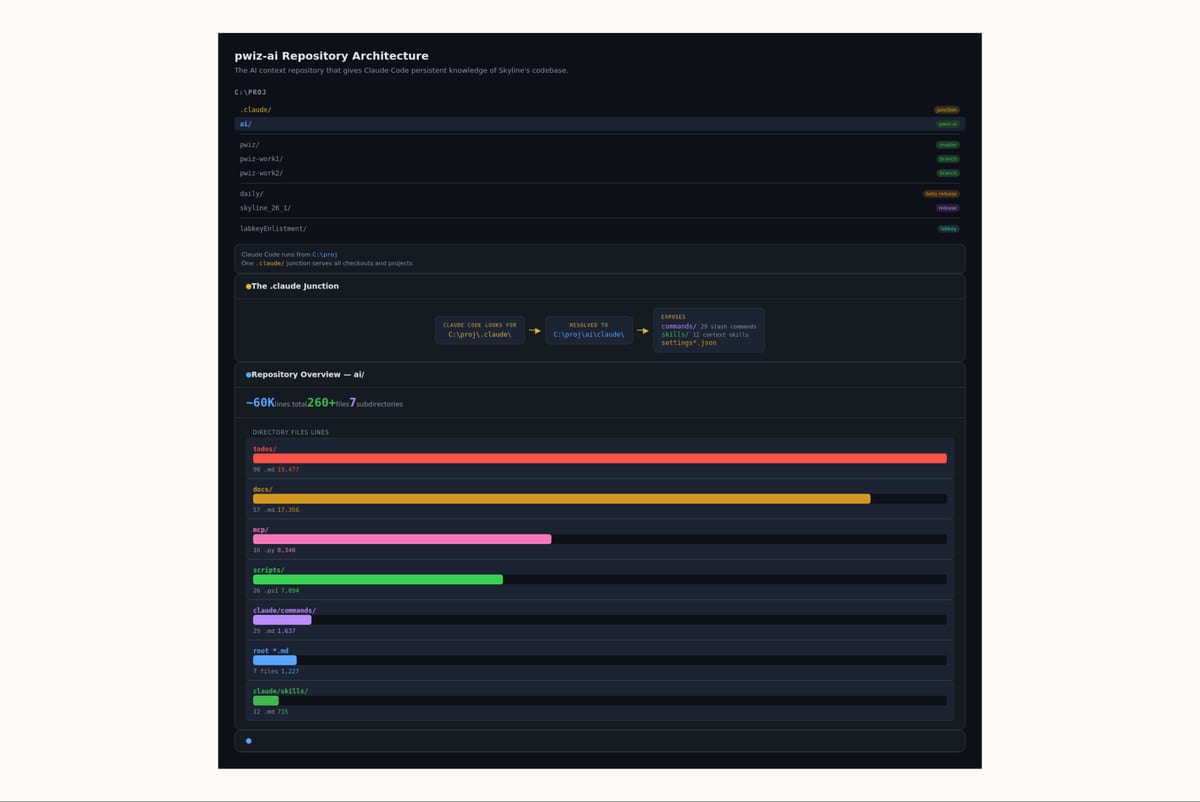Click the red todos/ progress bar
Image resolution: width=1200 pixels, height=802 pixels.
599,459
